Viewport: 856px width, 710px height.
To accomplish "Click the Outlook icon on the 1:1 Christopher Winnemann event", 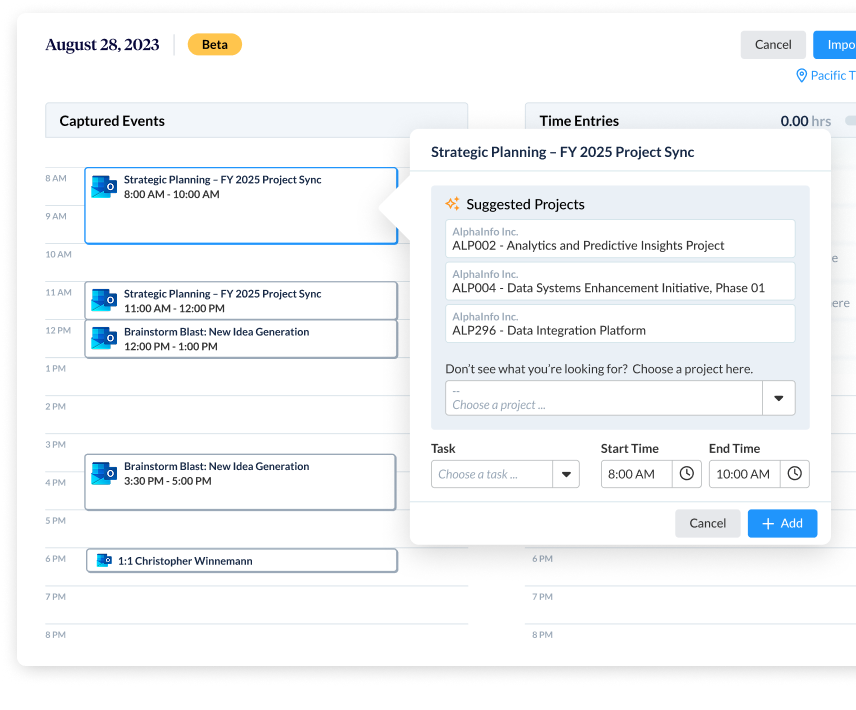I will point(104,560).
